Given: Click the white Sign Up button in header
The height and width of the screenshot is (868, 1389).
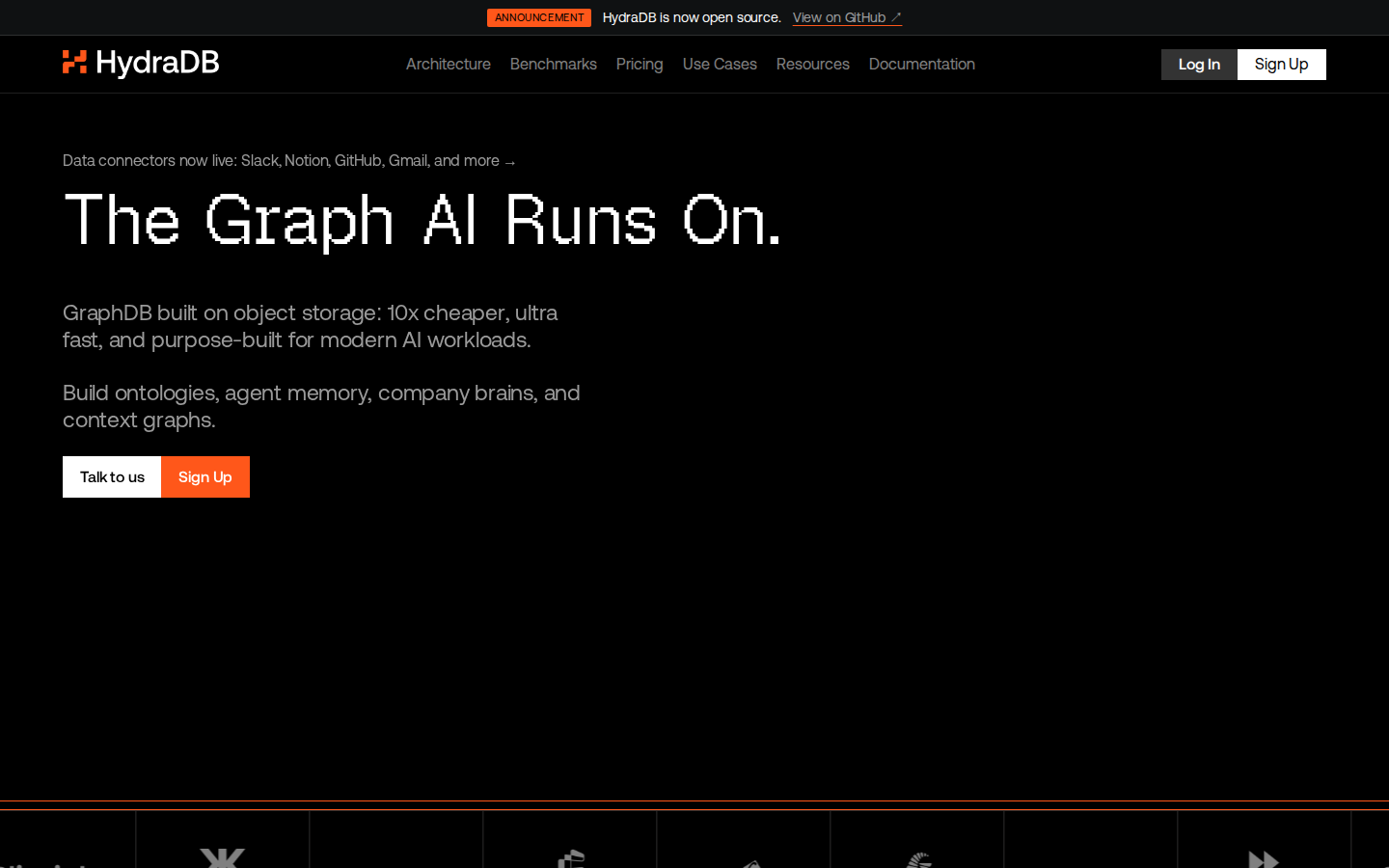Looking at the screenshot, I should click(x=1282, y=65).
